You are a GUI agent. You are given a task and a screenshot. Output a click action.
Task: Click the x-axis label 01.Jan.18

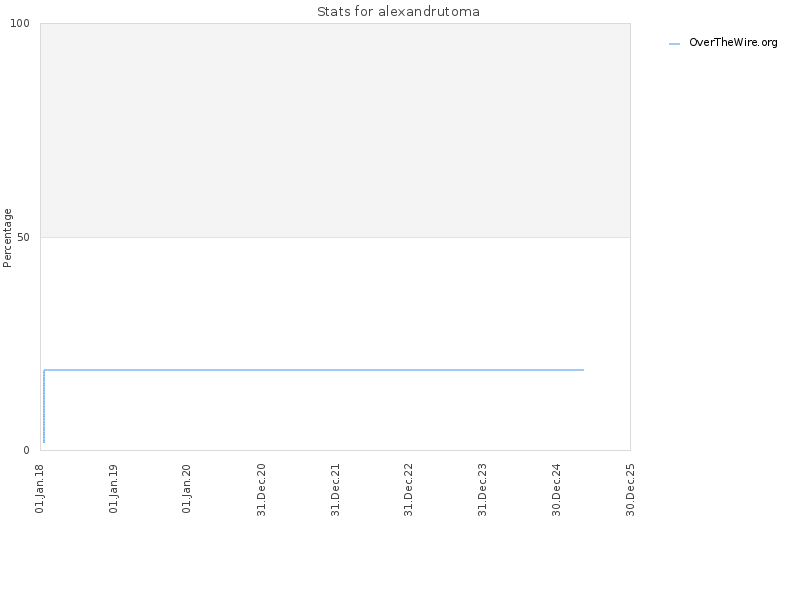click(x=40, y=489)
